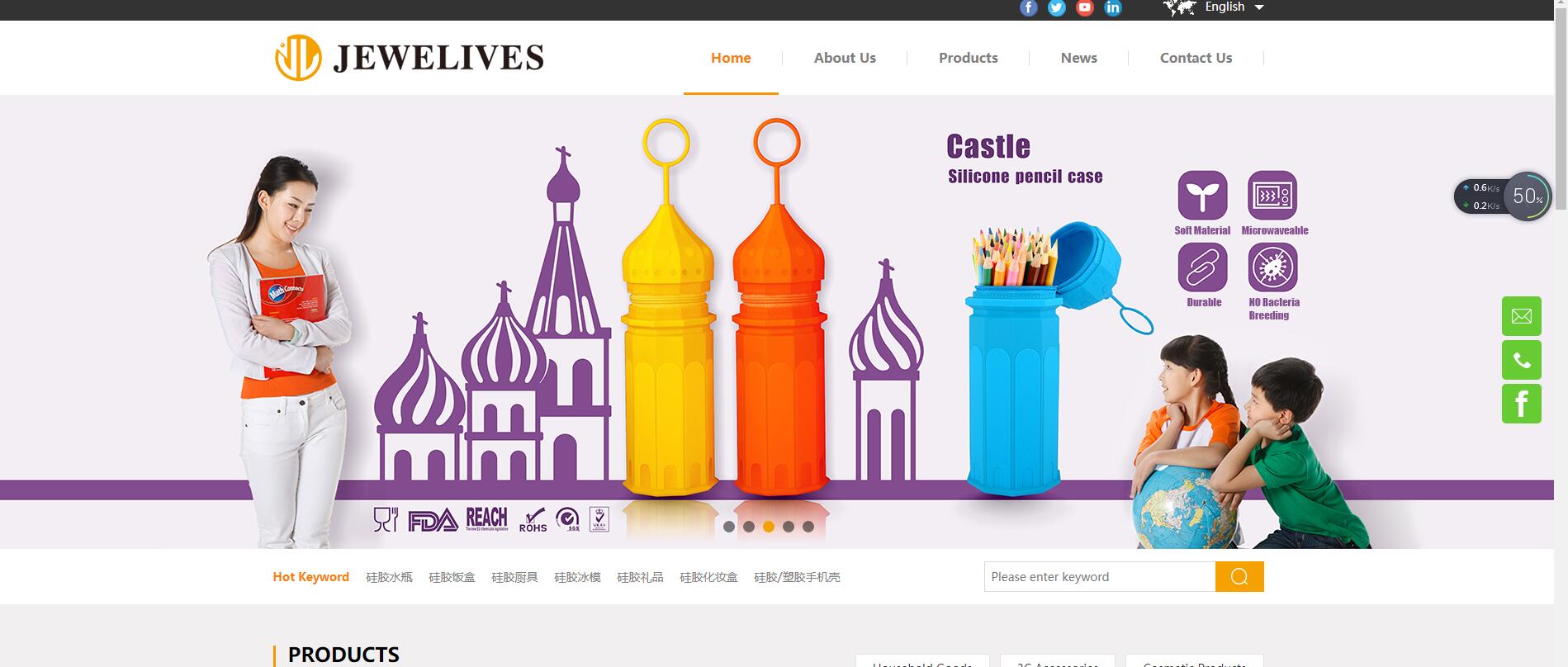The height and width of the screenshot is (667, 1568).
Task: Open the Contact Us page
Action: (1196, 58)
